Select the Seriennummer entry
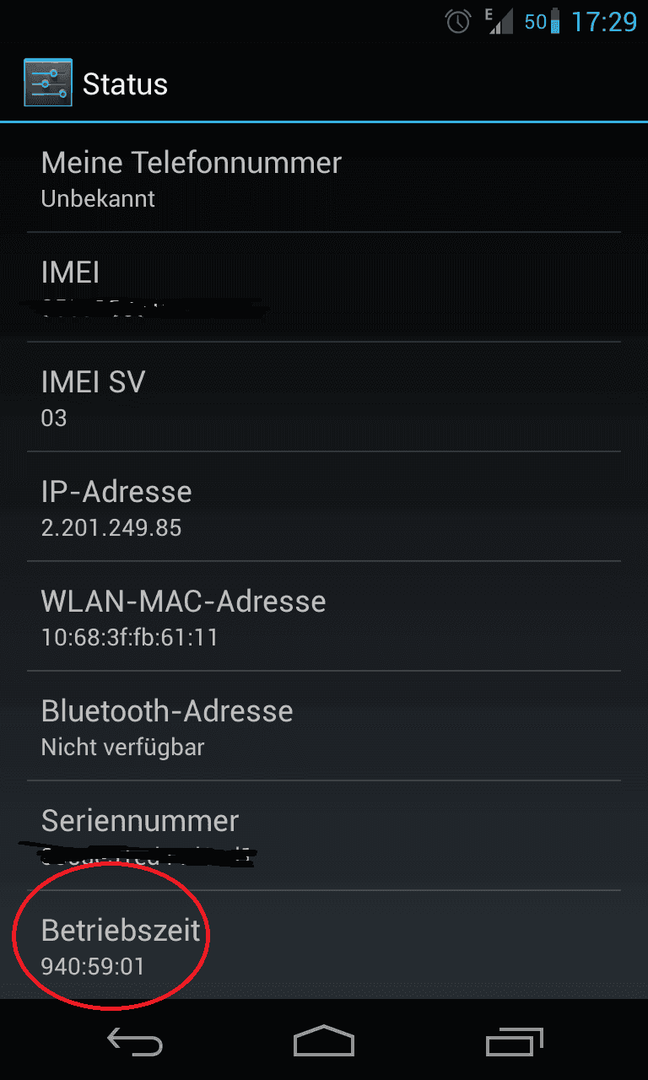Viewport: 648px width, 1080px height. (x=324, y=835)
